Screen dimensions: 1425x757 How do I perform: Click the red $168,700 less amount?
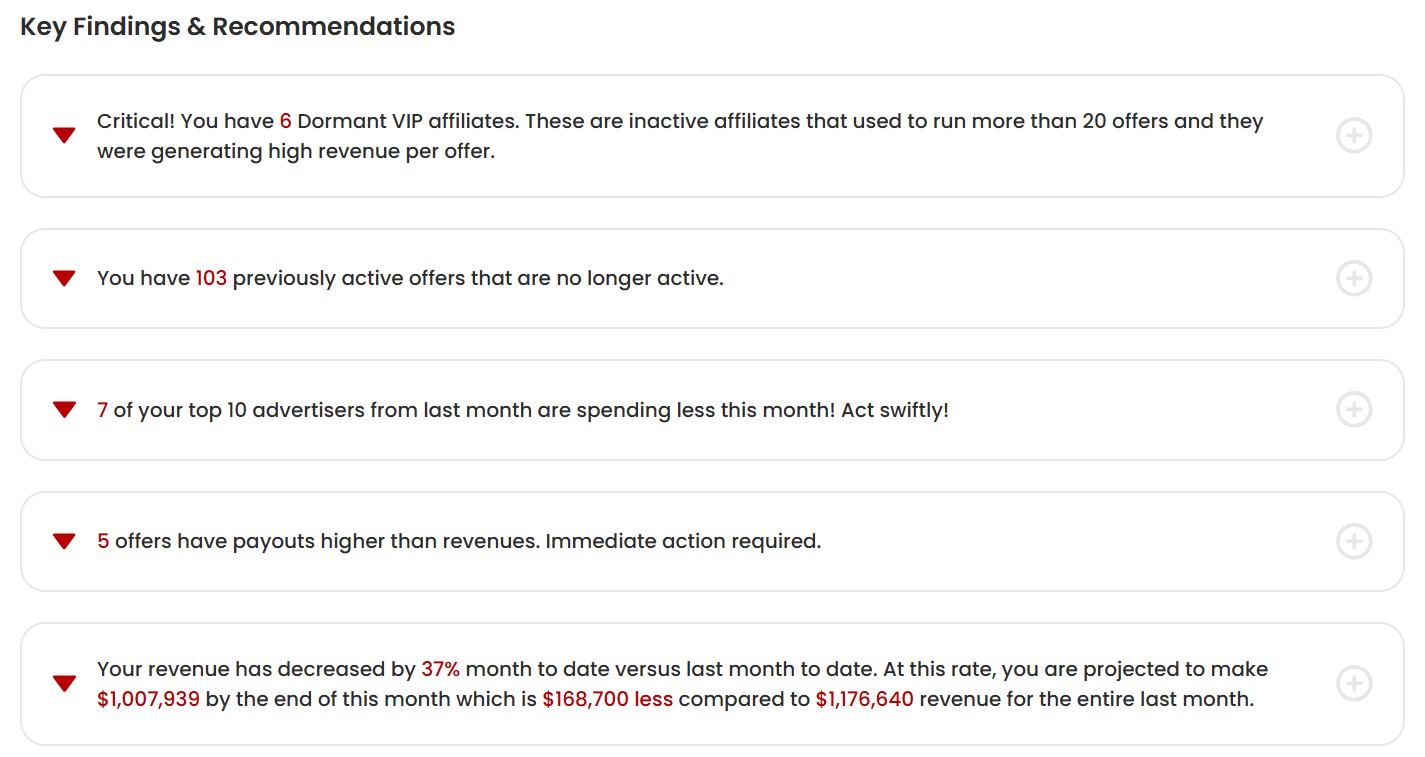pyautogui.click(x=607, y=698)
